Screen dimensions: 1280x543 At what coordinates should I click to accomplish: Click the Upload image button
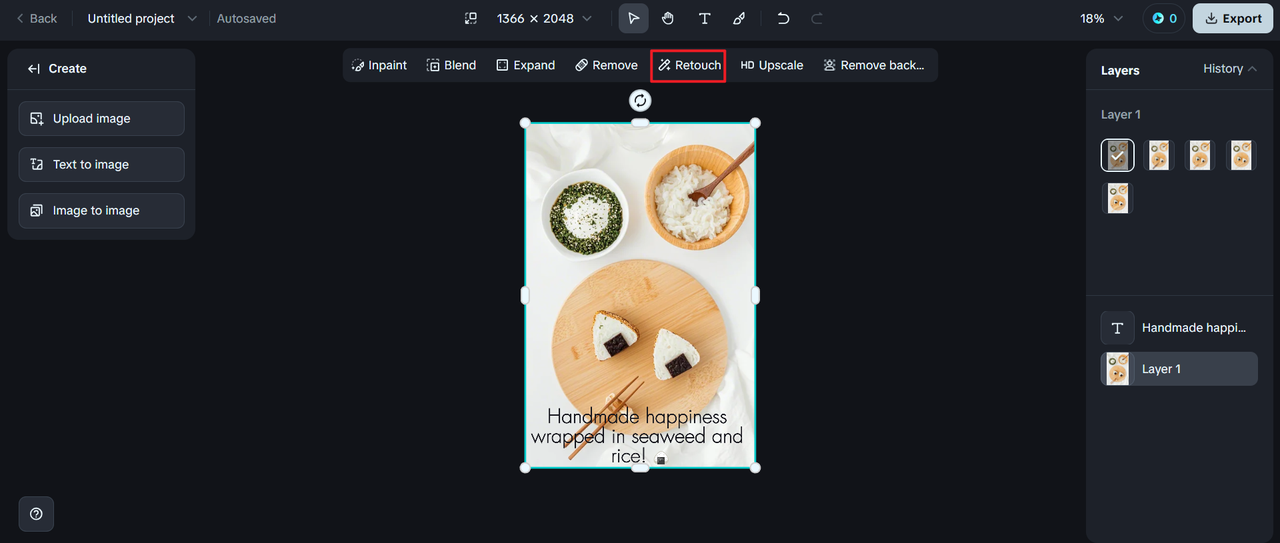(101, 118)
